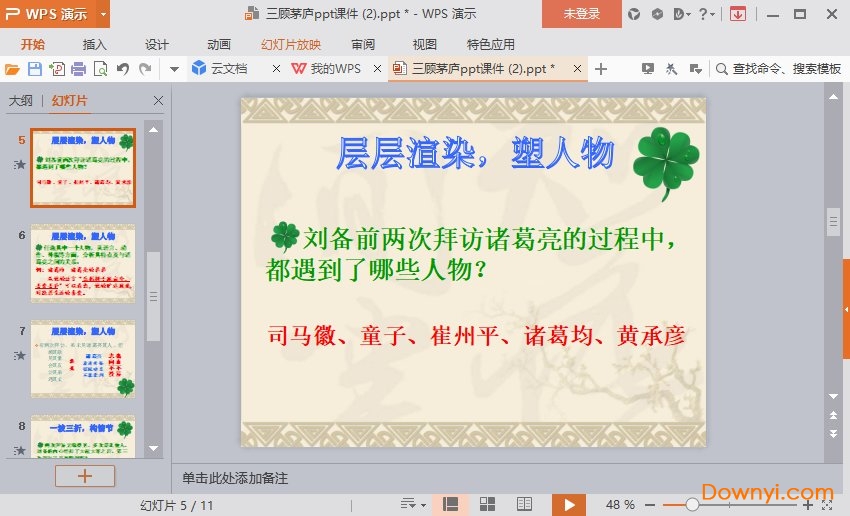Click the 未登录 login button

click(x=582, y=14)
